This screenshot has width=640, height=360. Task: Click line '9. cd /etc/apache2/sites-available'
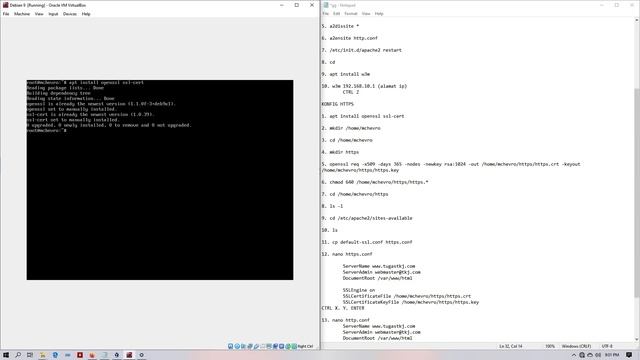tap(367, 218)
